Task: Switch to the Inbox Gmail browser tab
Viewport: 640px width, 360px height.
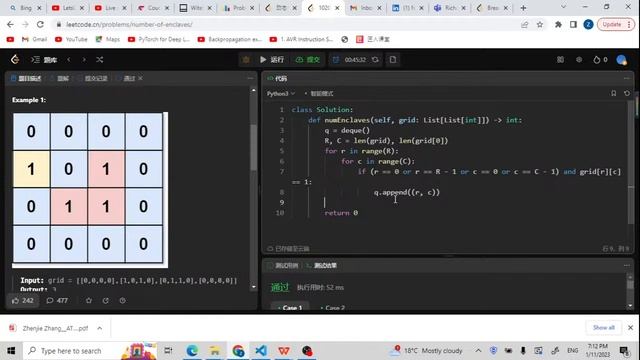Action: 364,8
